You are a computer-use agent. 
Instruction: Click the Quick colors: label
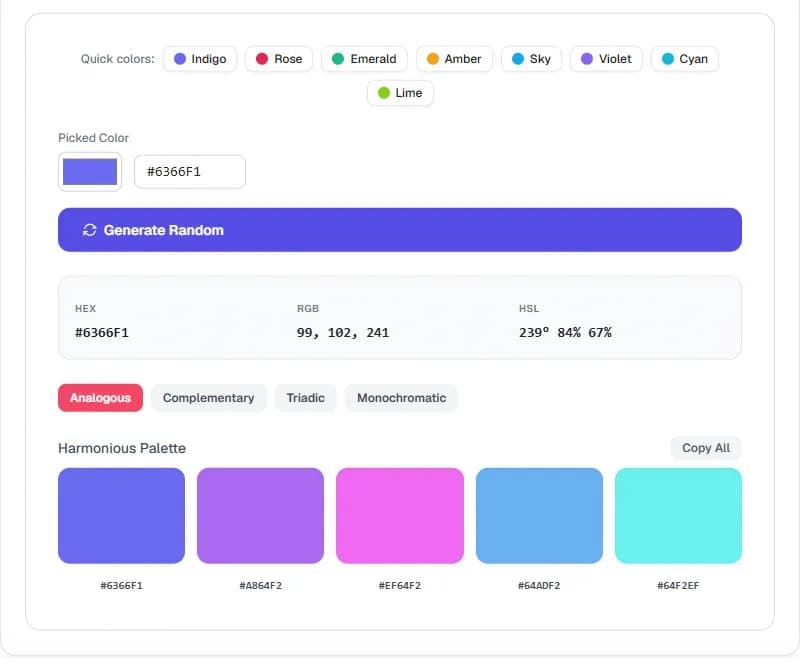point(117,59)
